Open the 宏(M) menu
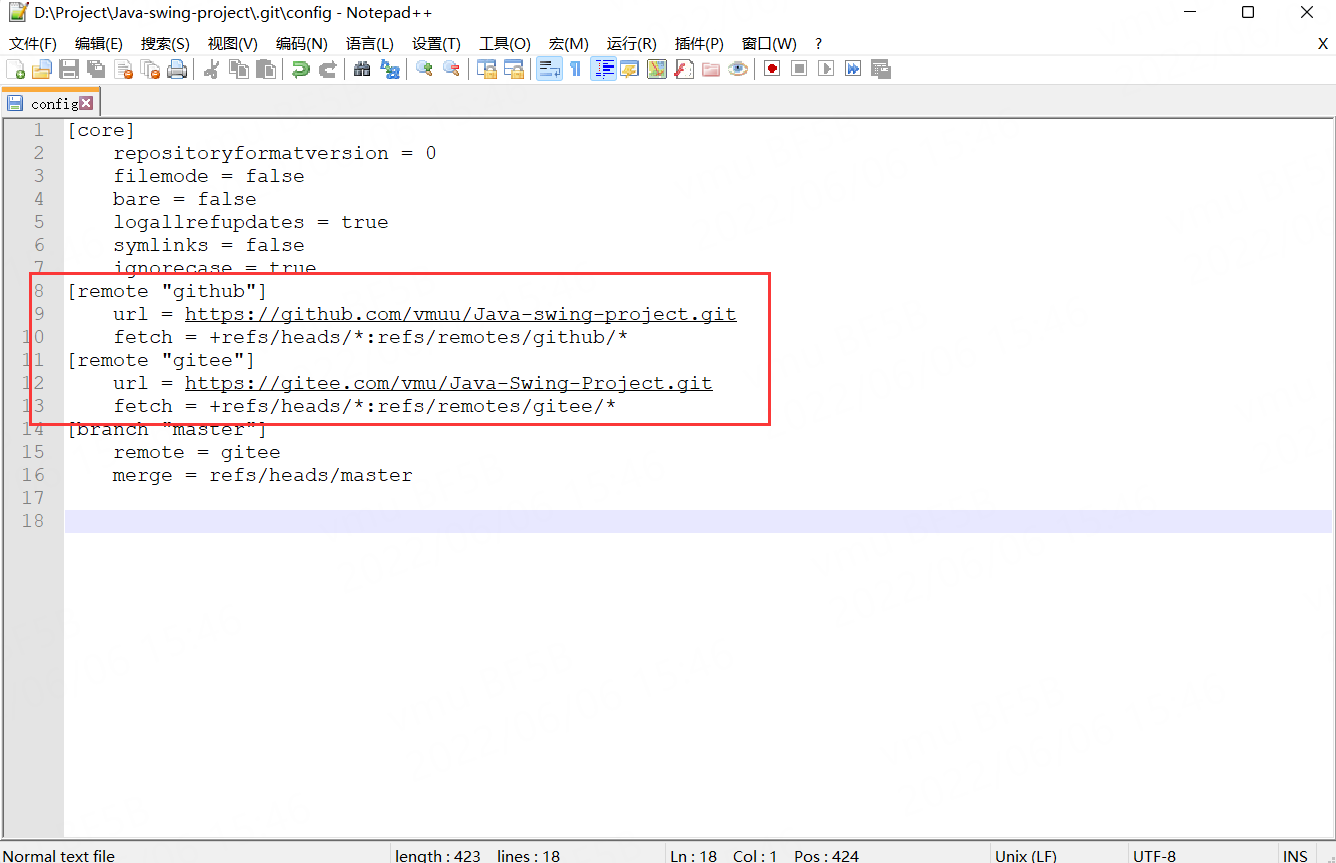 click(x=569, y=44)
